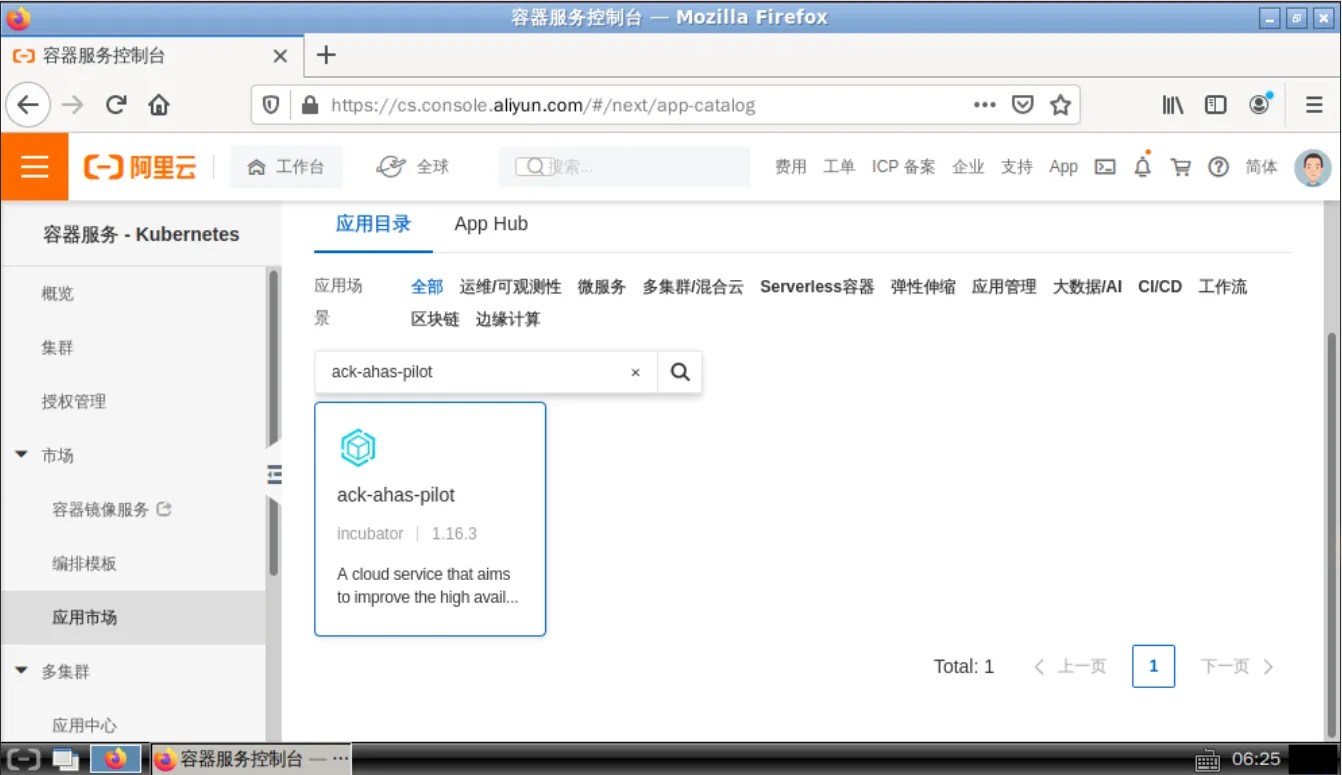Switch language via 简体 button
Viewport: 1342px width, 775px height.
point(1261,167)
